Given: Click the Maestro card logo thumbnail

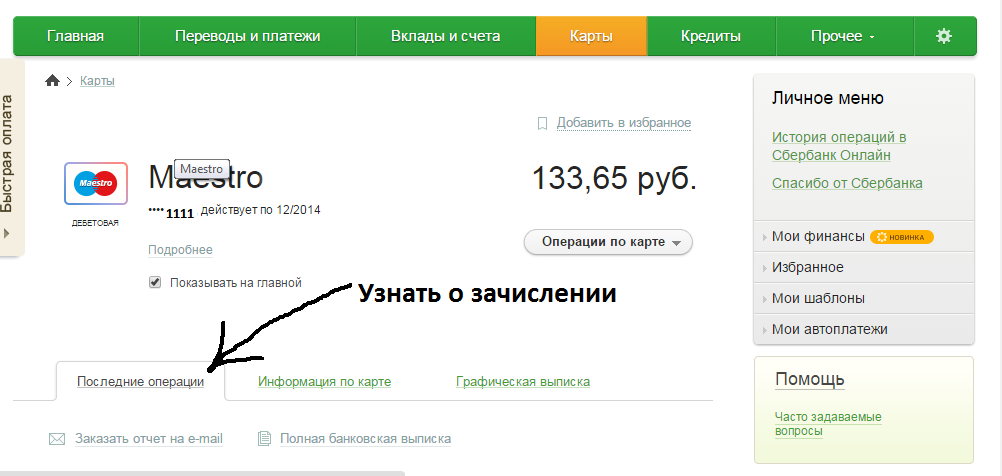Looking at the screenshot, I should (x=96, y=183).
